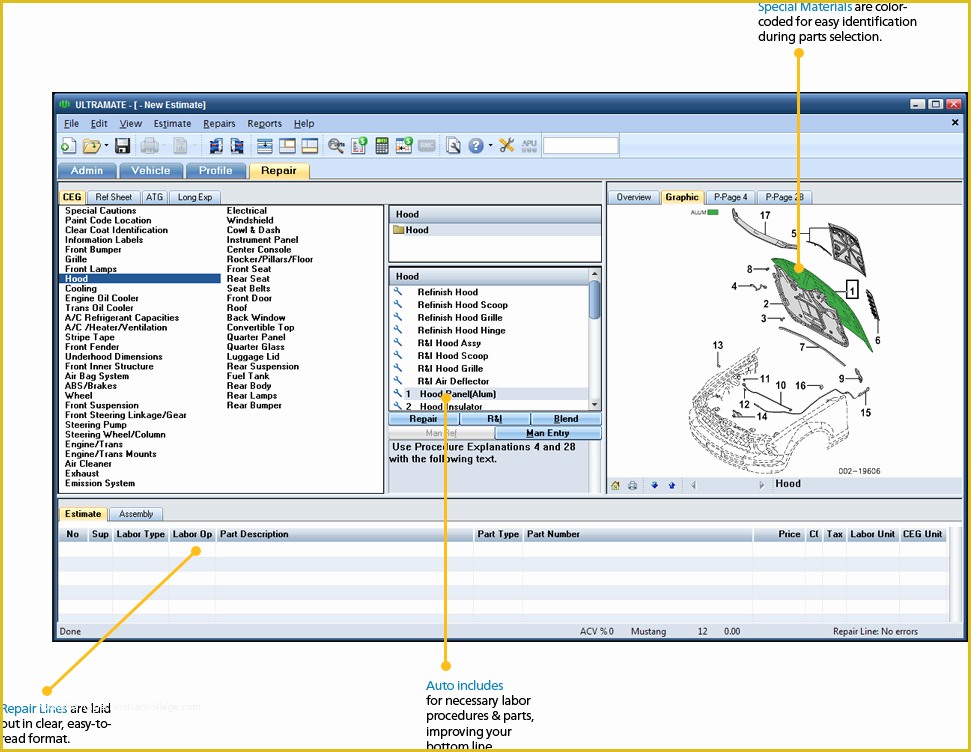Save the estimate with the floppy disk icon

122,146
